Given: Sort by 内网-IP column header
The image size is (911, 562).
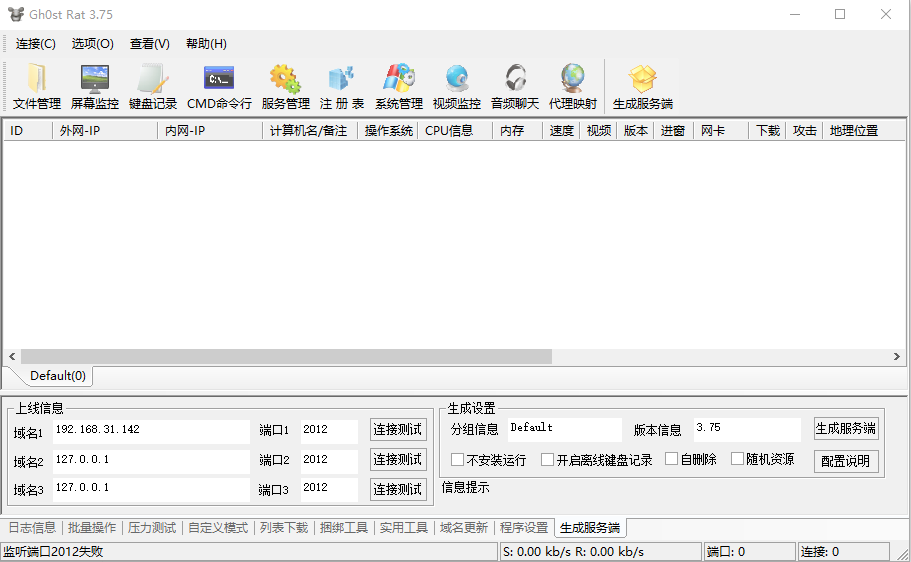Looking at the screenshot, I should [210, 131].
